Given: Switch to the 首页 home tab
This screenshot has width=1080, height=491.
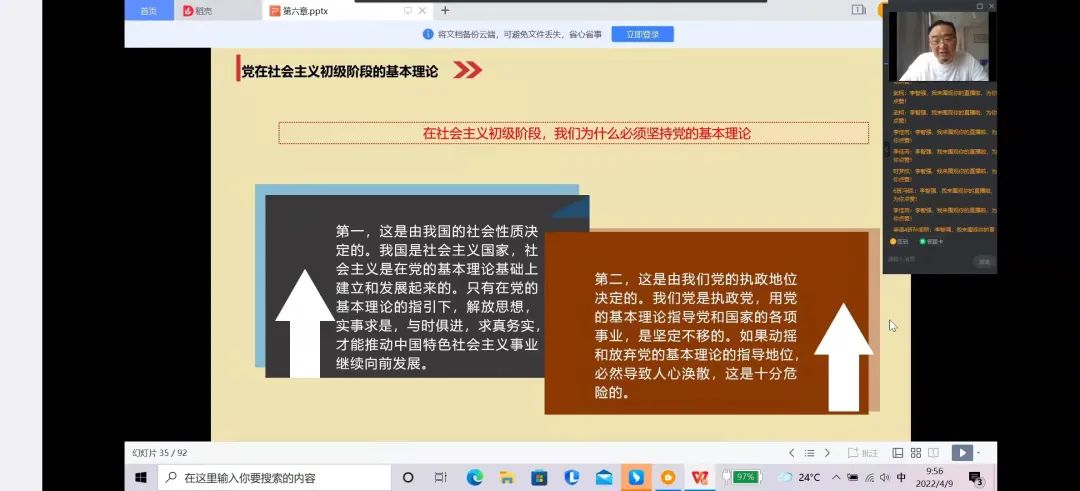Looking at the screenshot, I should pyautogui.click(x=148, y=11).
